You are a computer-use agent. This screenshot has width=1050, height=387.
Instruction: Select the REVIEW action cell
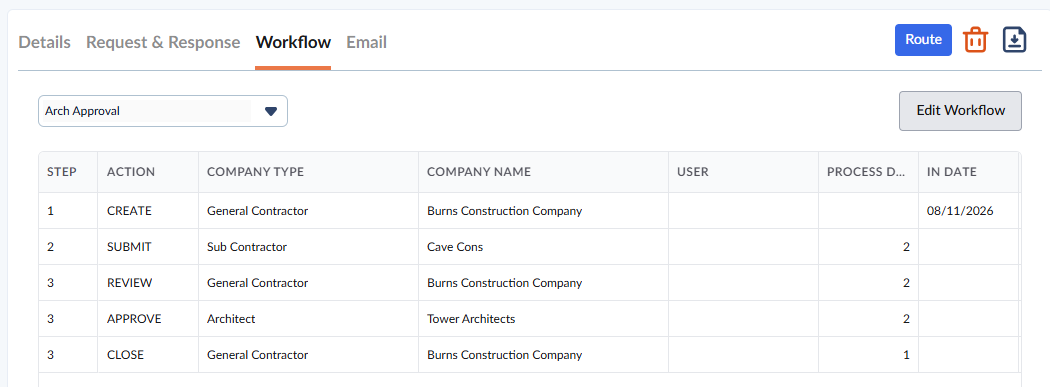(148, 283)
